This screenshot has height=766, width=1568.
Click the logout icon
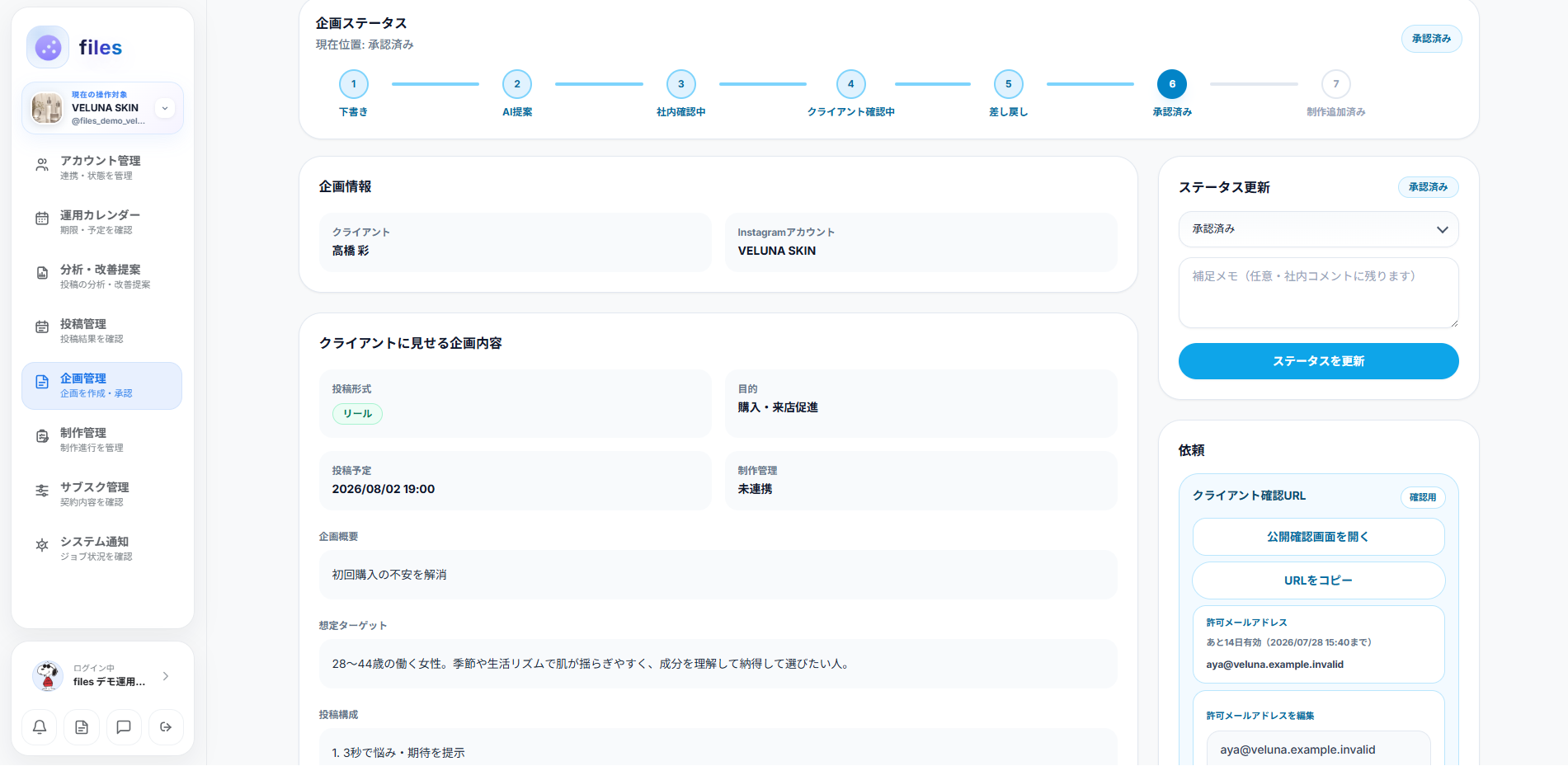pyautogui.click(x=166, y=727)
